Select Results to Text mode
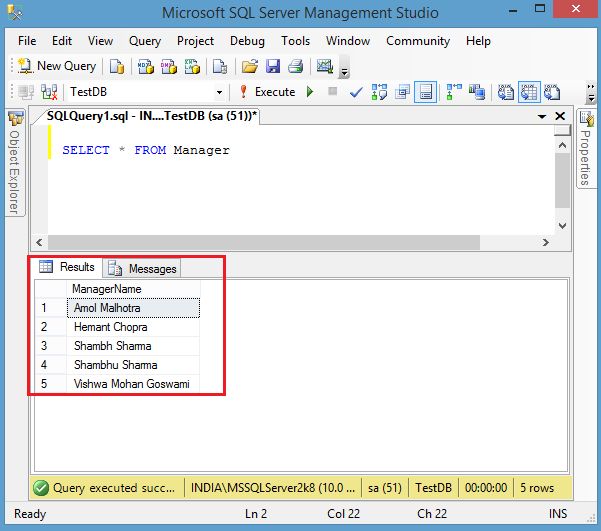The width and height of the screenshot is (601, 531). click(506, 92)
